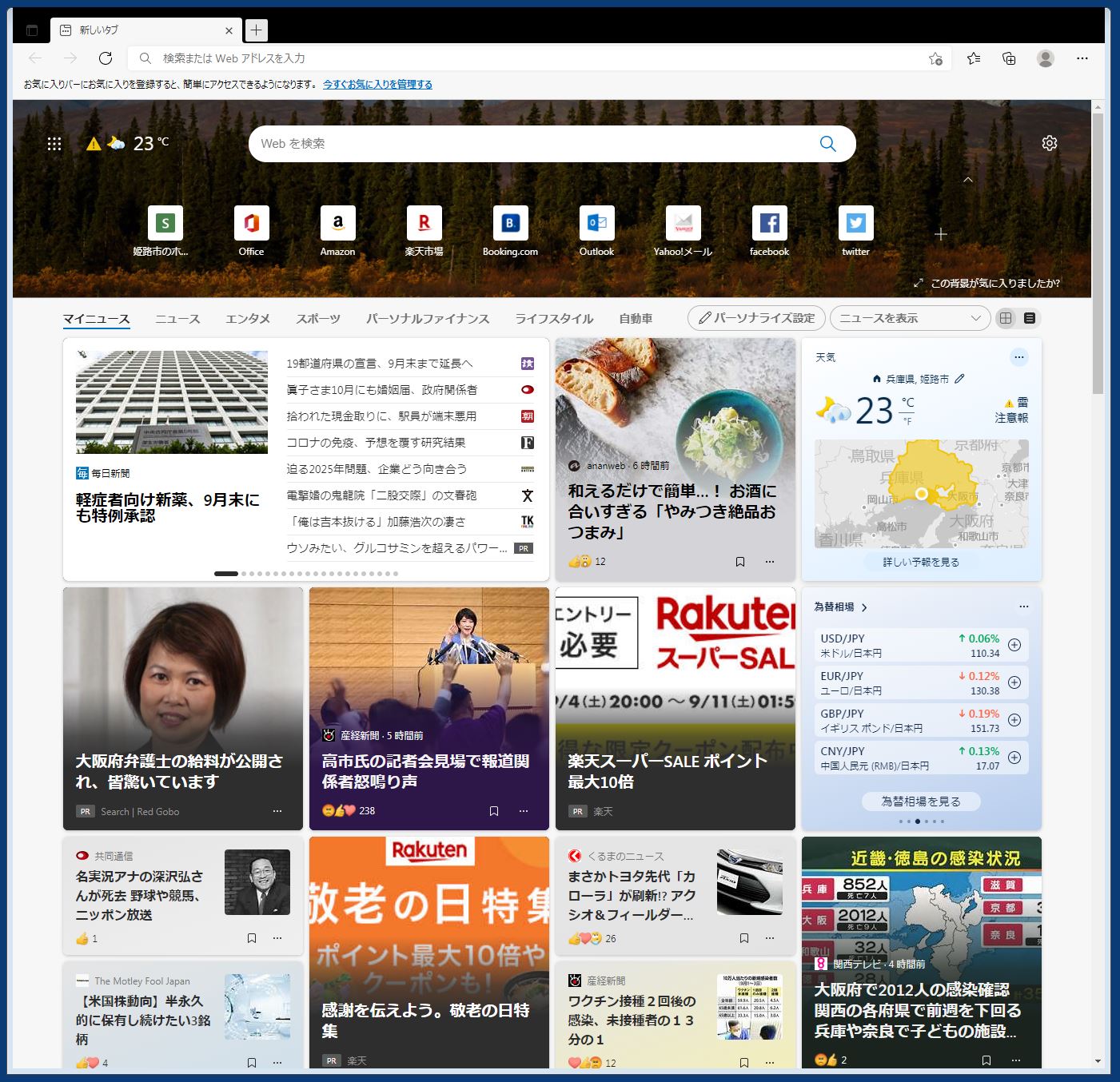Open 為替相場 card more options
Viewport: 1120px width, 1082px height.
1024,607
